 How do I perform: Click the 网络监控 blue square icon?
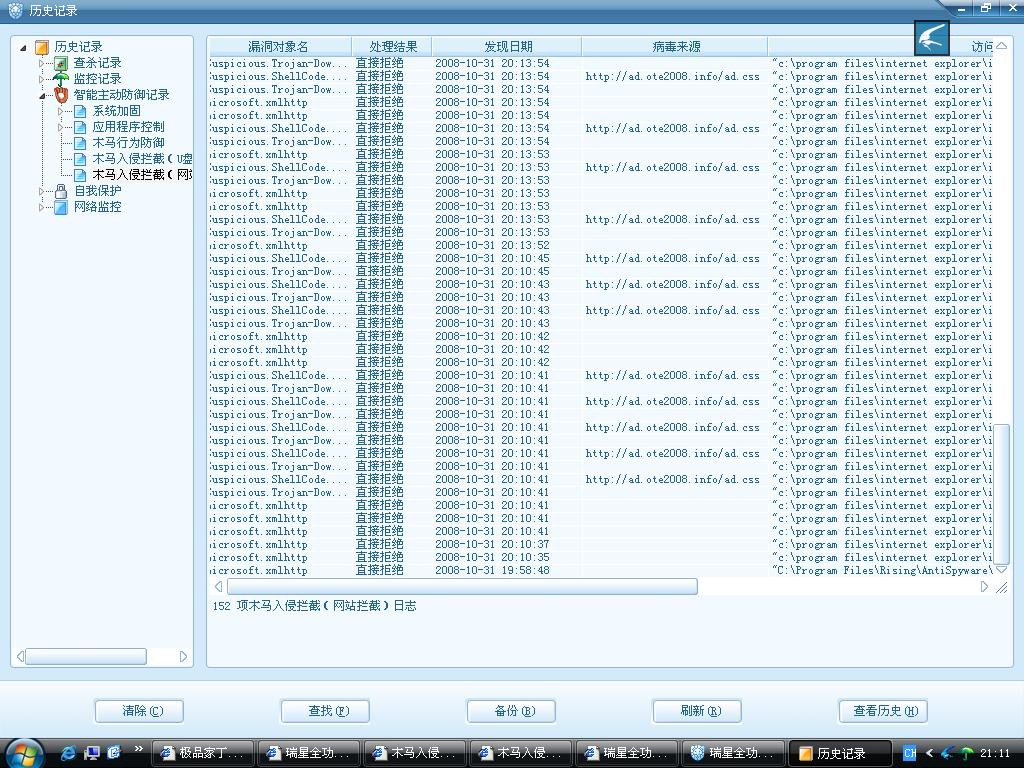click(x=61, y=207)
